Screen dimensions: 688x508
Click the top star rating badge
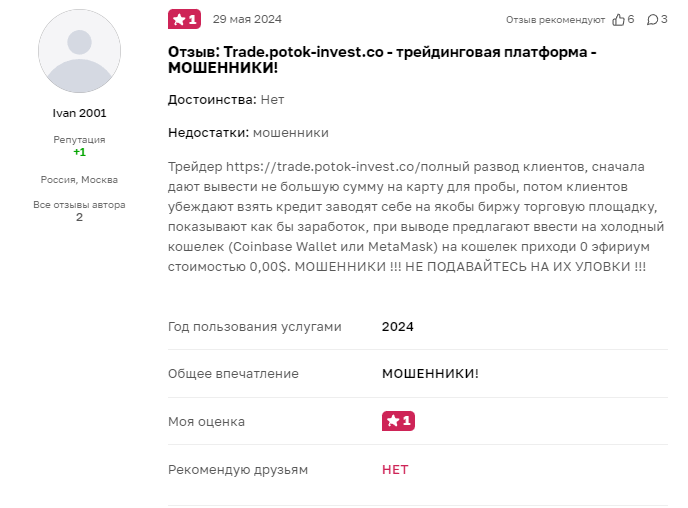(x=184, y=19)
